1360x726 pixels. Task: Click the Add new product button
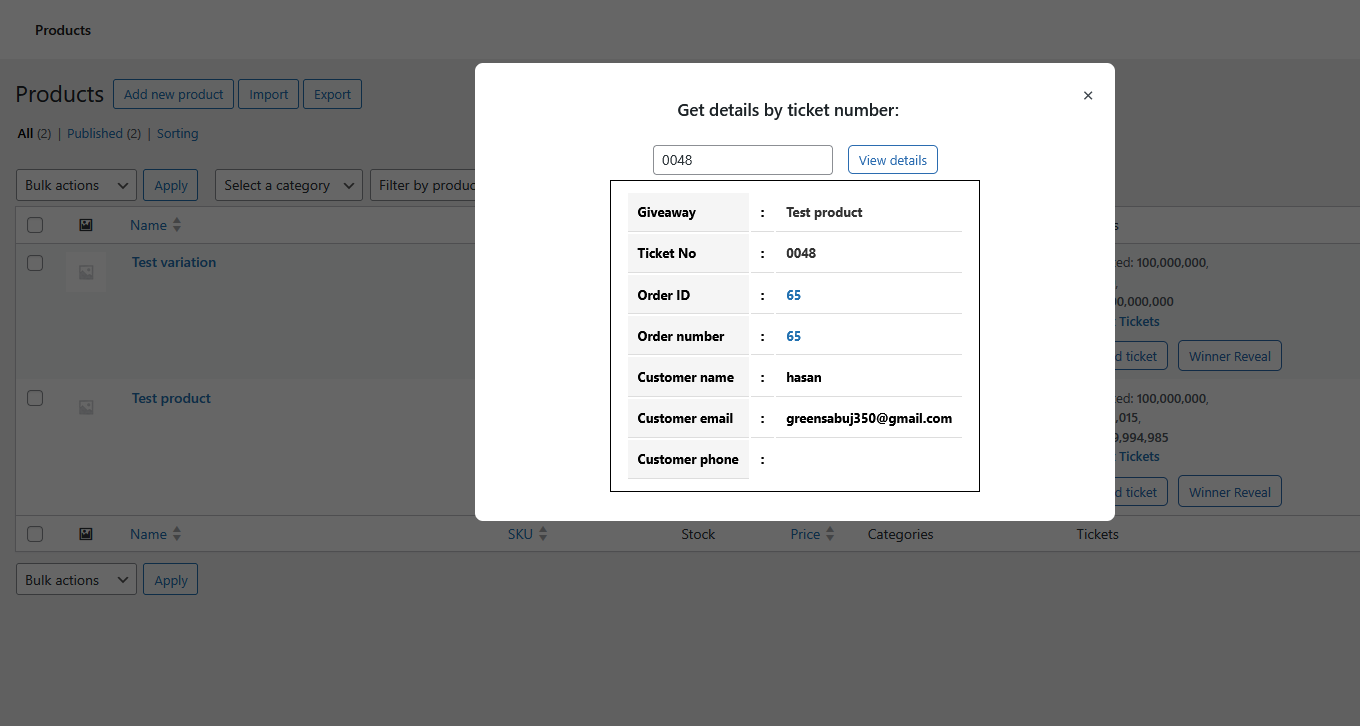pyautogui.click(x=173, y=94)
